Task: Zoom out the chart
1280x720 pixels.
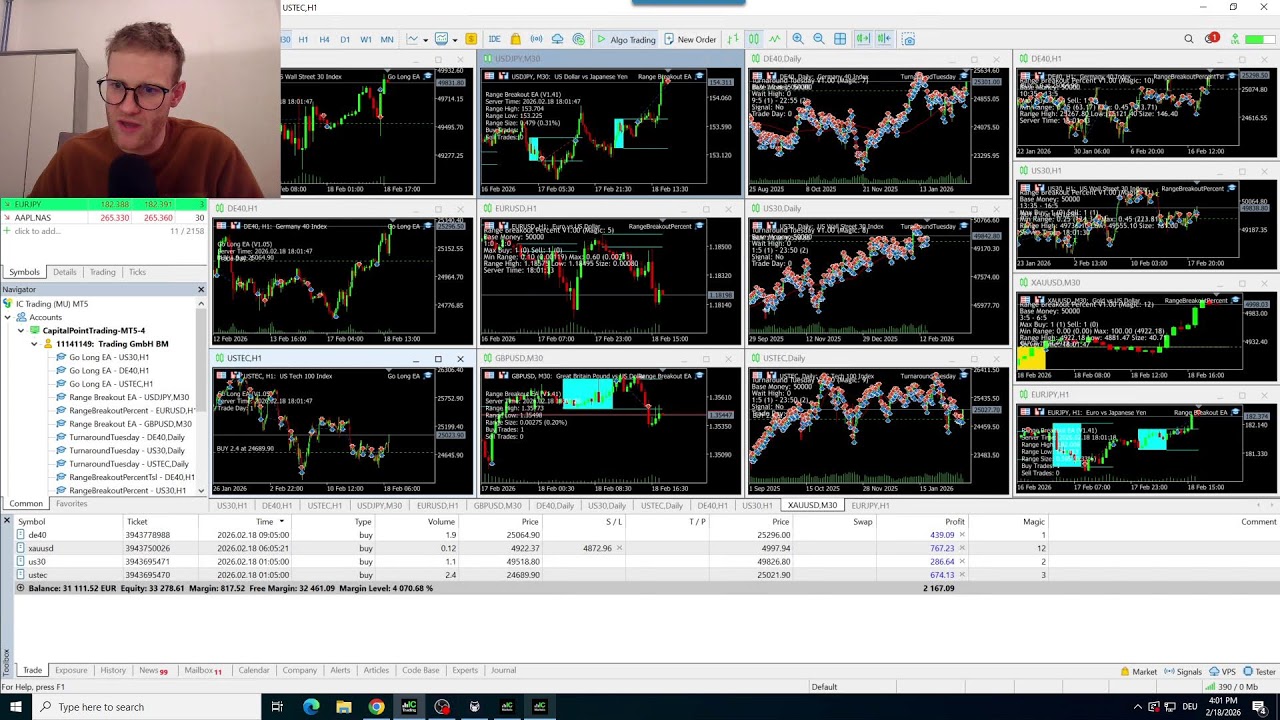Action: [x=819, y=39]
